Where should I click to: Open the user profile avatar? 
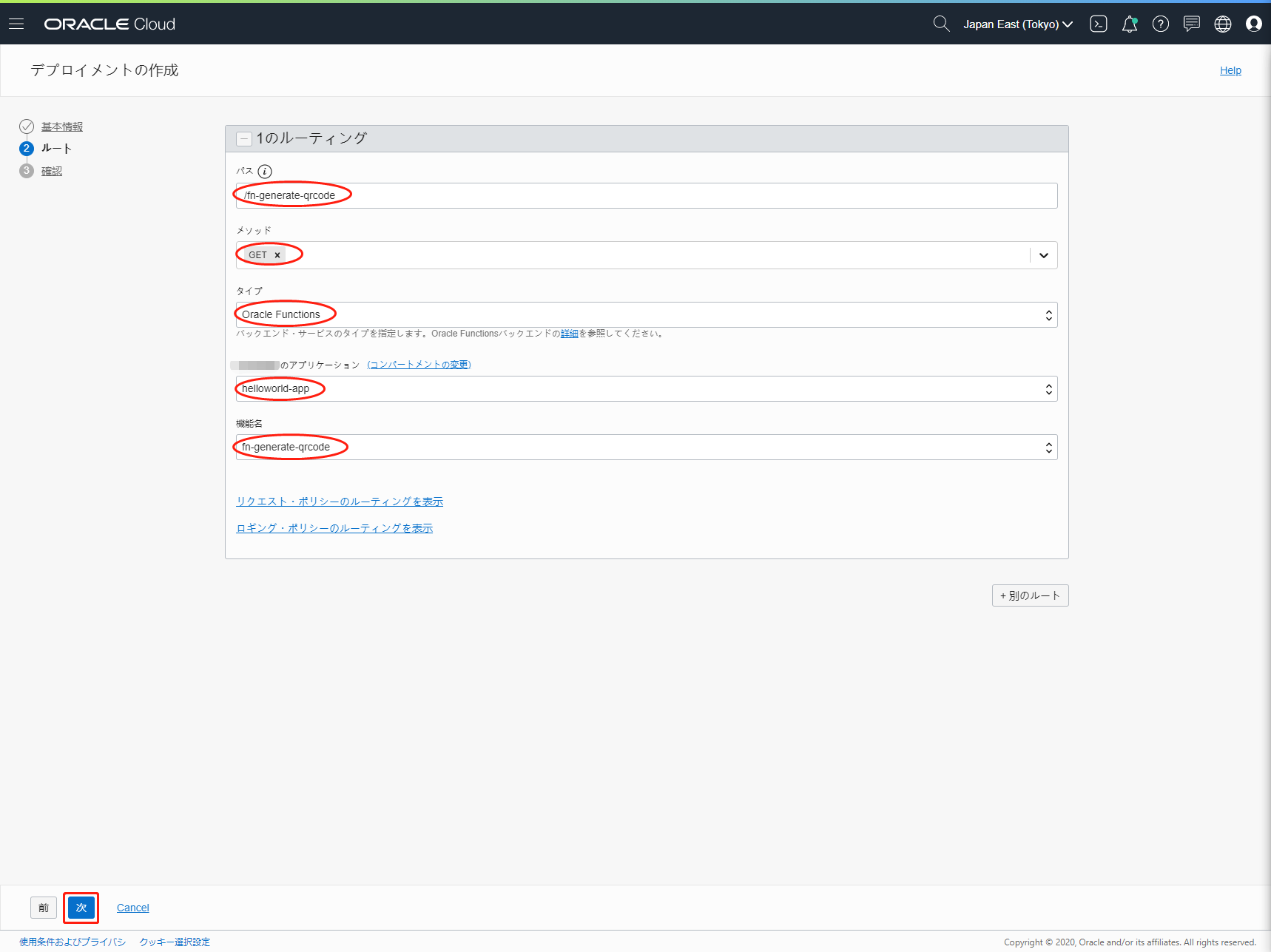[1254, 24]
